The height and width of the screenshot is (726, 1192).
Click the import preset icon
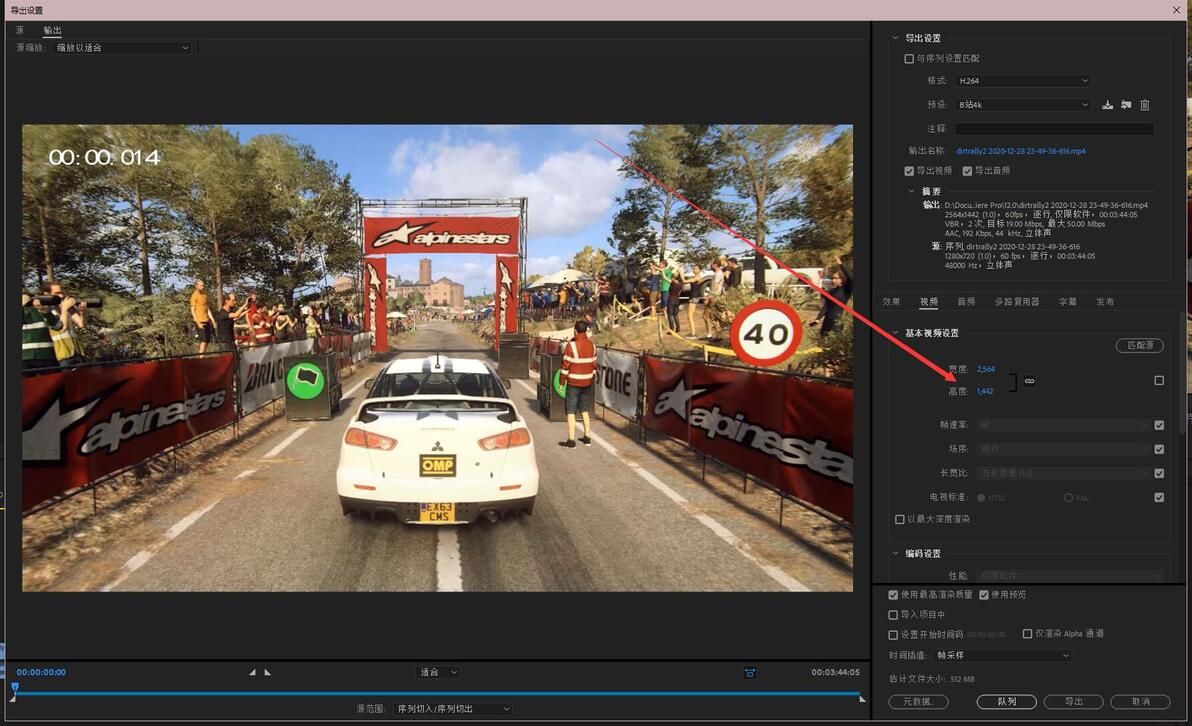[x=1126, y=105]
